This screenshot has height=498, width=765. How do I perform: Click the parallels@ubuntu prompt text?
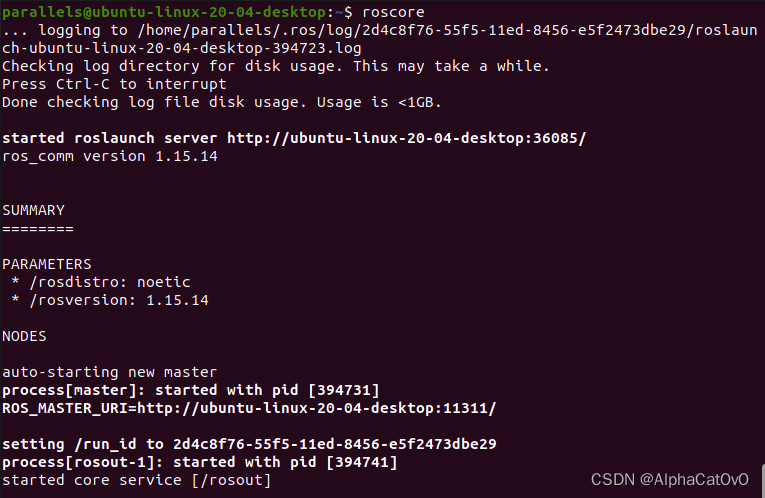point(164,12)
